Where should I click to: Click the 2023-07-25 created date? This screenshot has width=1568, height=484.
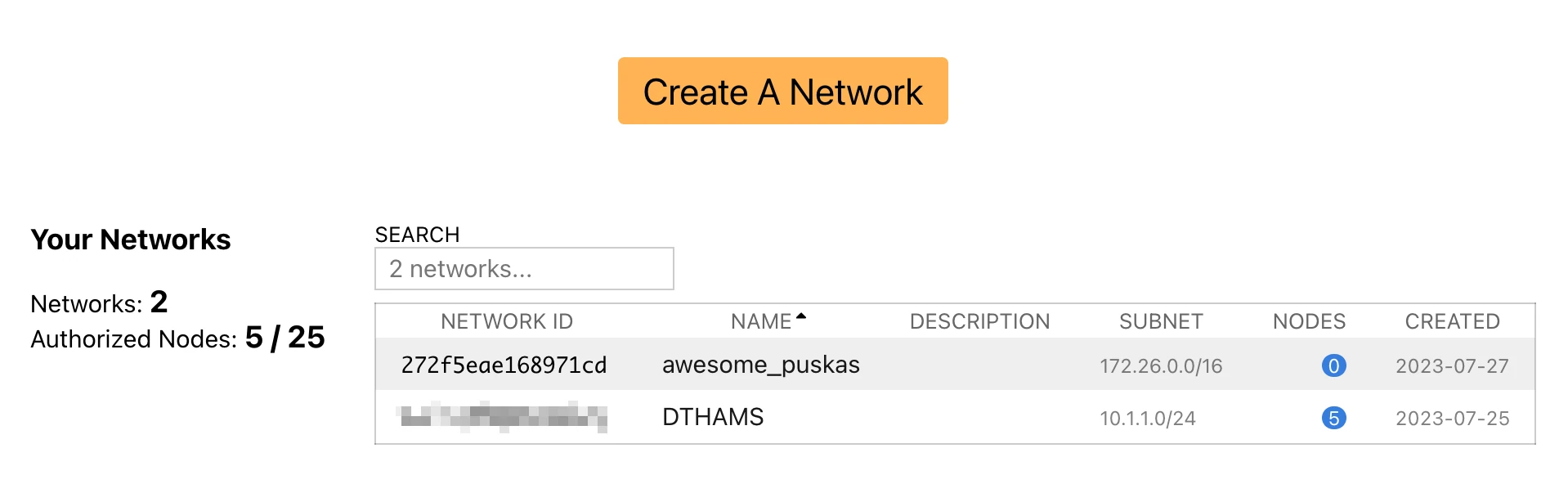pos(1452,419)
